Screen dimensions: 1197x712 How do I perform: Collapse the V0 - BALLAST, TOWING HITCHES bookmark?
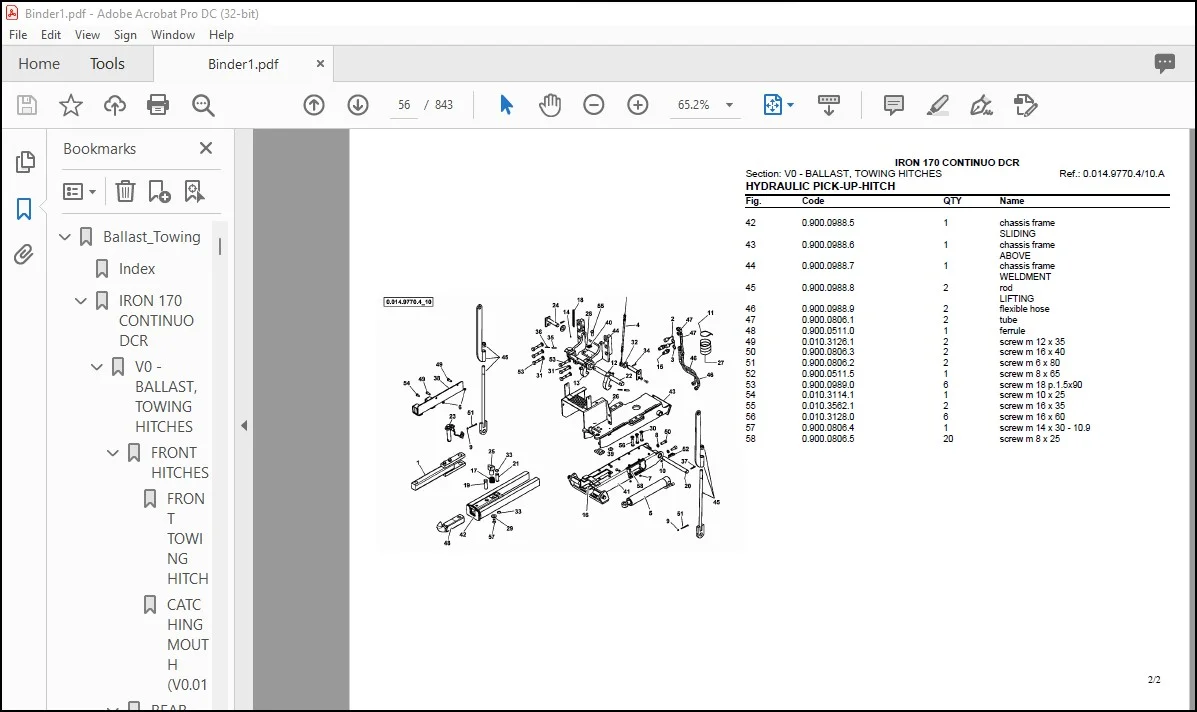pos(97,367)
